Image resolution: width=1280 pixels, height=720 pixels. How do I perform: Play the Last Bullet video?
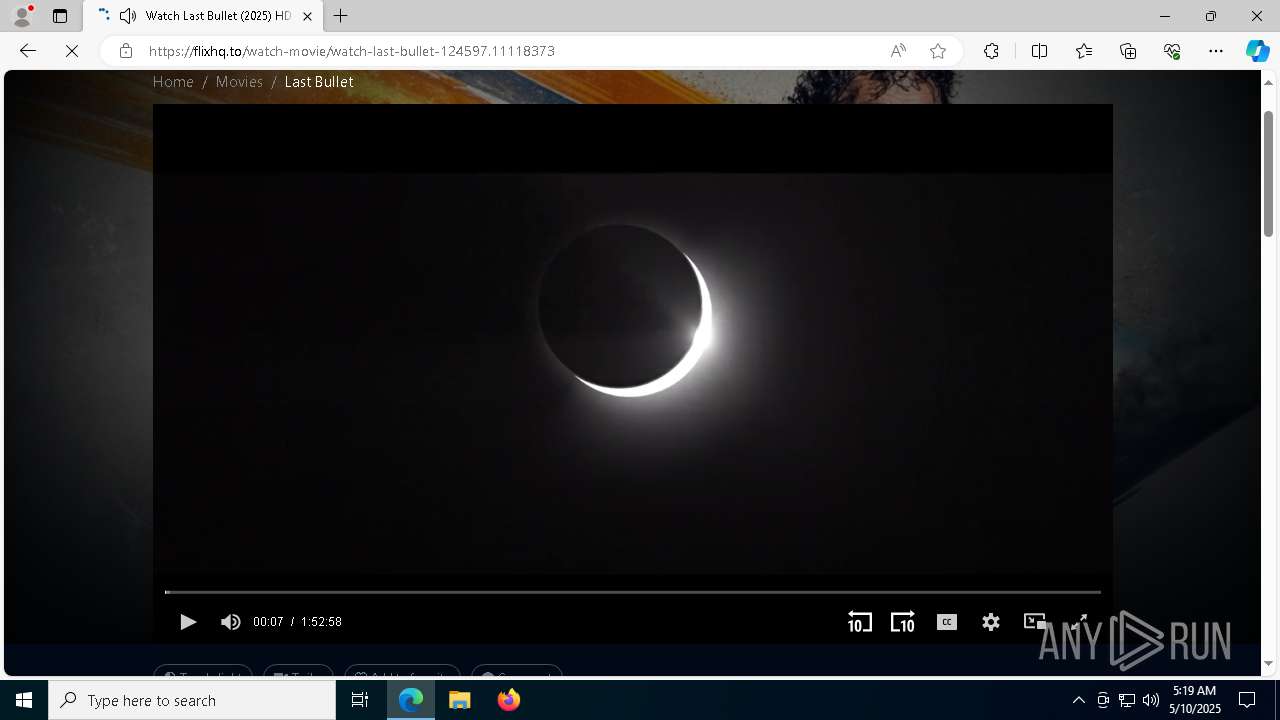[187, 622]
